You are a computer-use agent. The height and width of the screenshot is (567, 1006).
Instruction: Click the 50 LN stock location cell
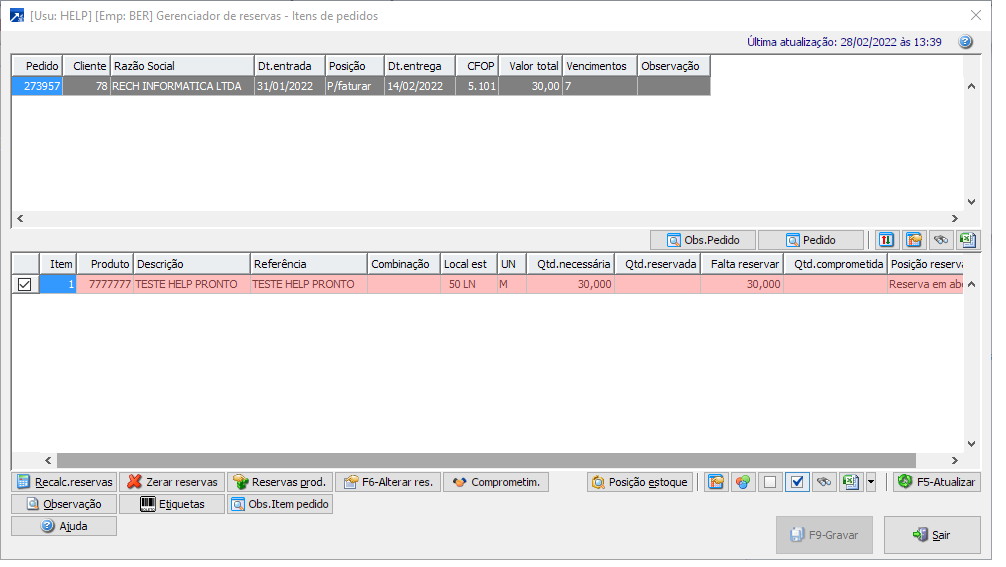click(x=468, y=284)
